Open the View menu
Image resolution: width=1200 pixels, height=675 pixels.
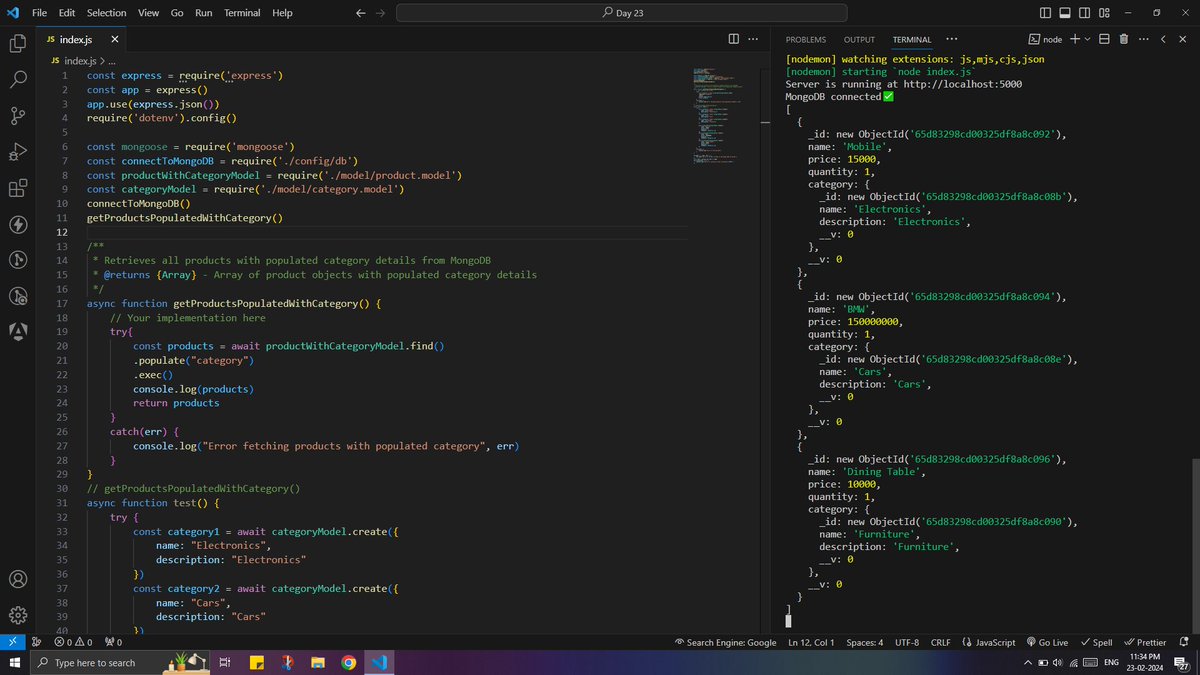[x=148, y=13]
